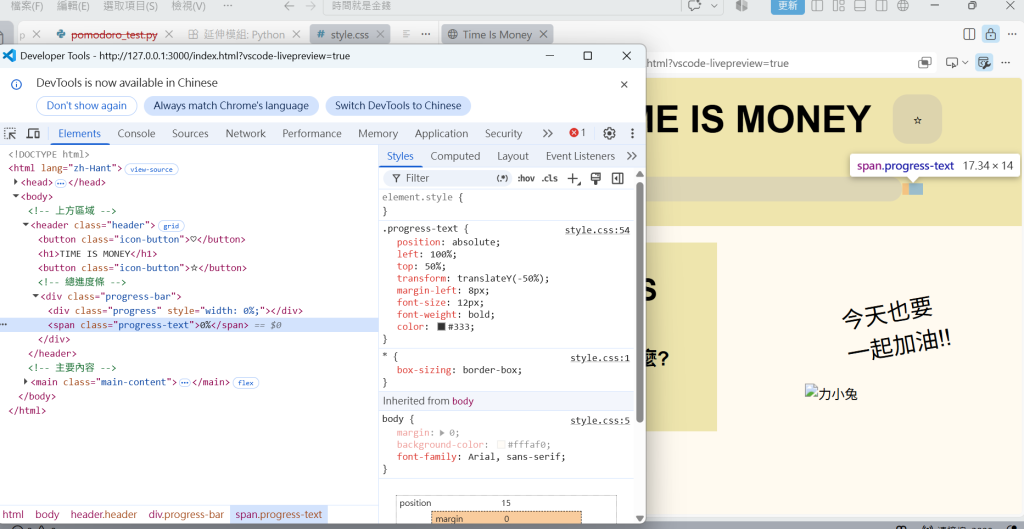This screenshot has width=1024, height=529.
Task: Click Always match Chrome's language button
Action: tap(231, 106)
